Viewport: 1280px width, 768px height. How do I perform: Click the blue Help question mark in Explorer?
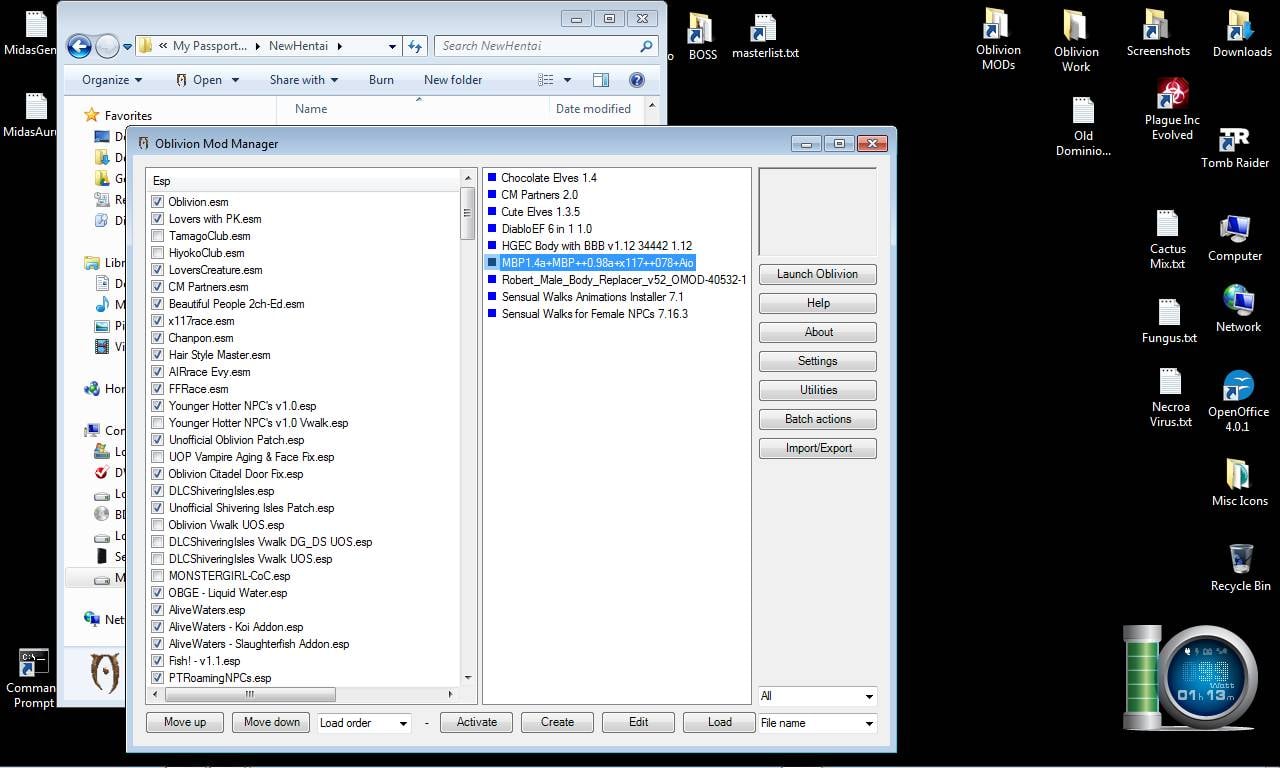[x=637, y=79]
